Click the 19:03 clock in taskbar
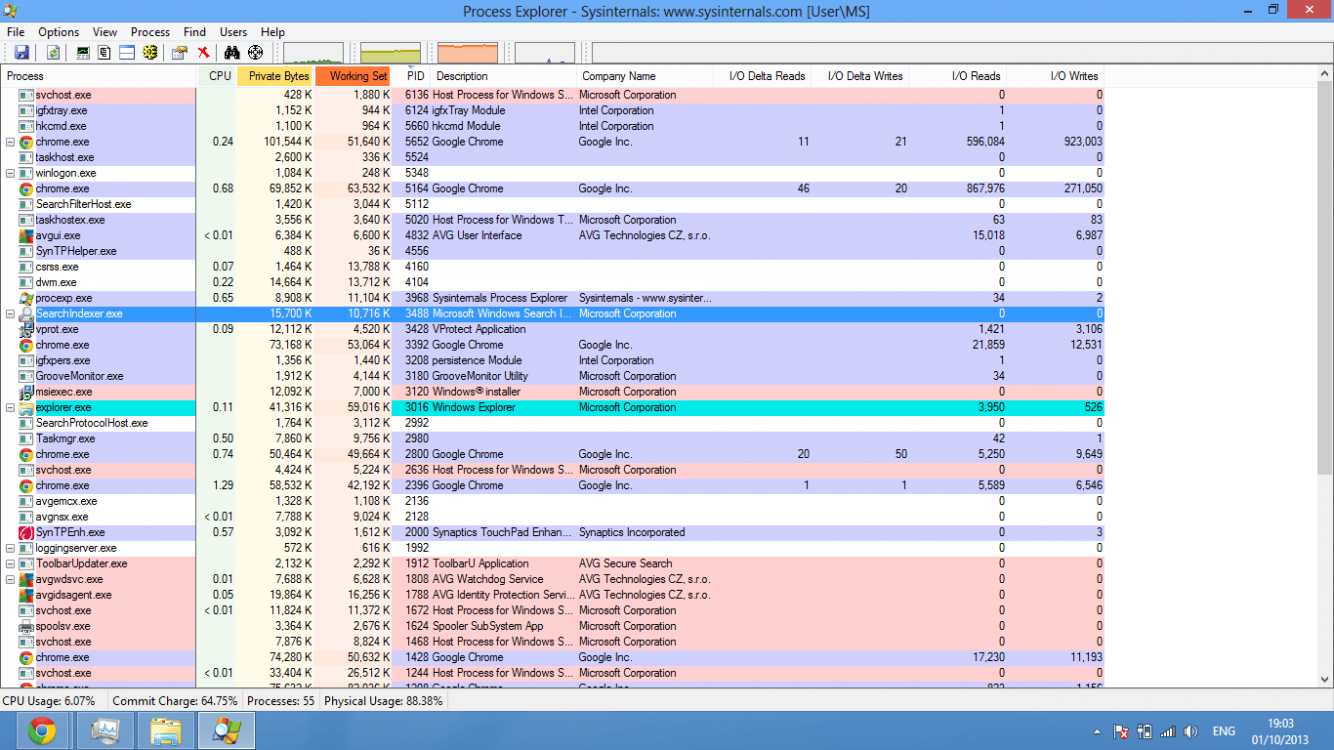 click(x=1280, y=723)
